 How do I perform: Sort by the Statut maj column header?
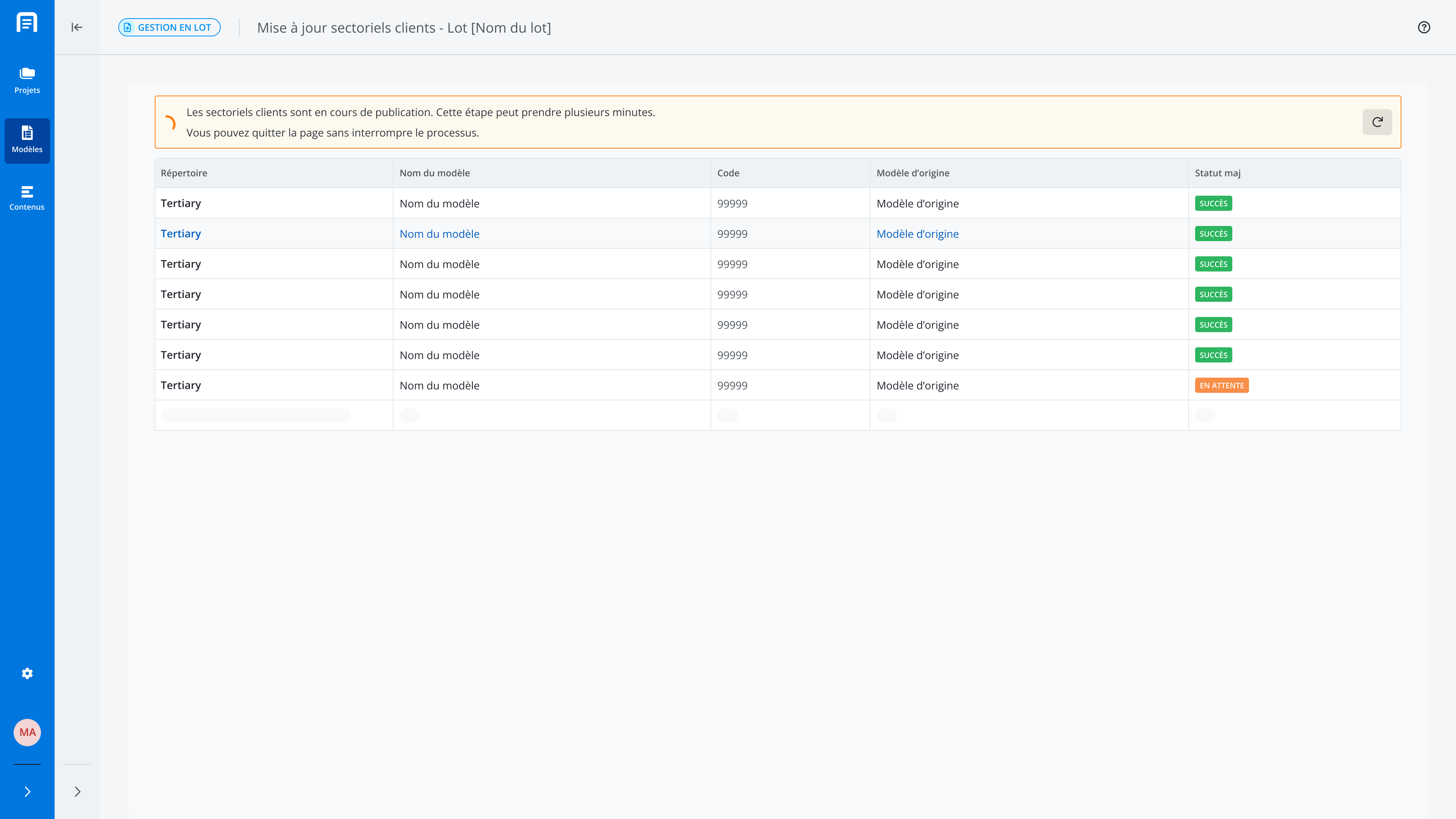tap(1218, 173)
